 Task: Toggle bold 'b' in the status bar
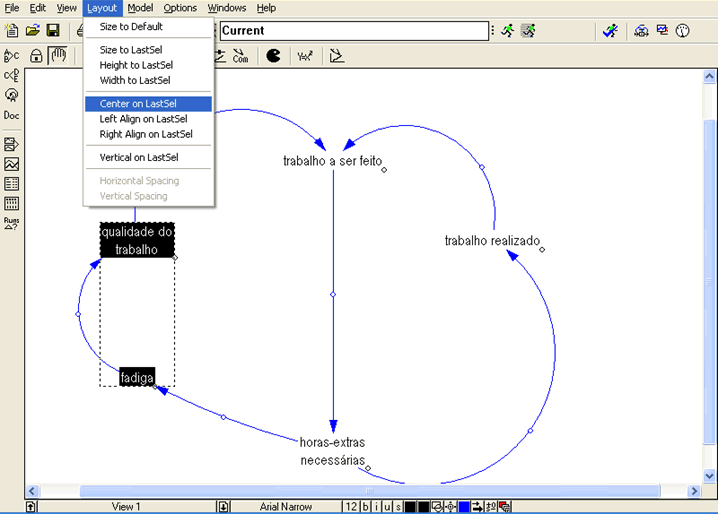click(366, 507)
